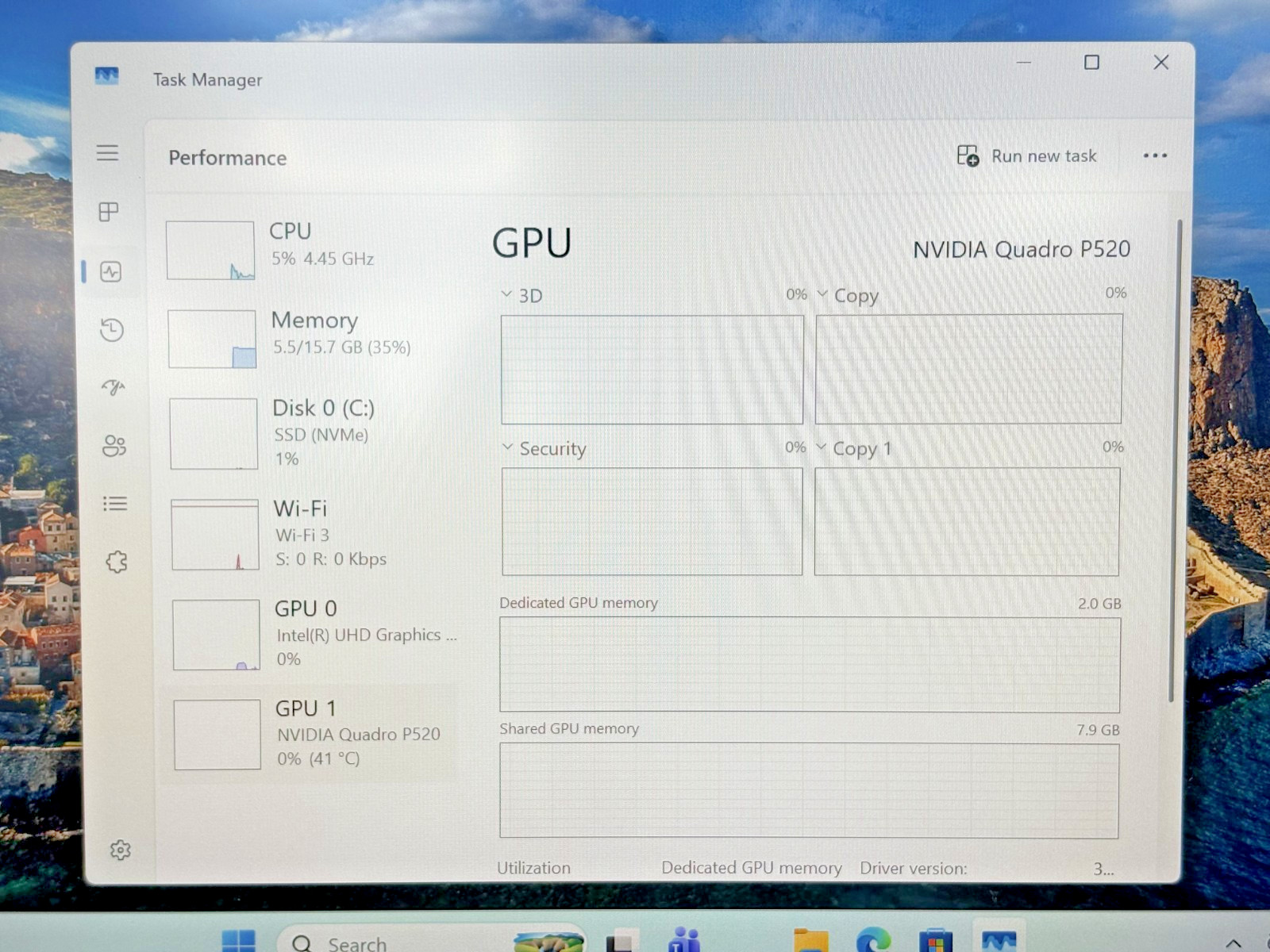Open the Users page icon

pos(114,445)
